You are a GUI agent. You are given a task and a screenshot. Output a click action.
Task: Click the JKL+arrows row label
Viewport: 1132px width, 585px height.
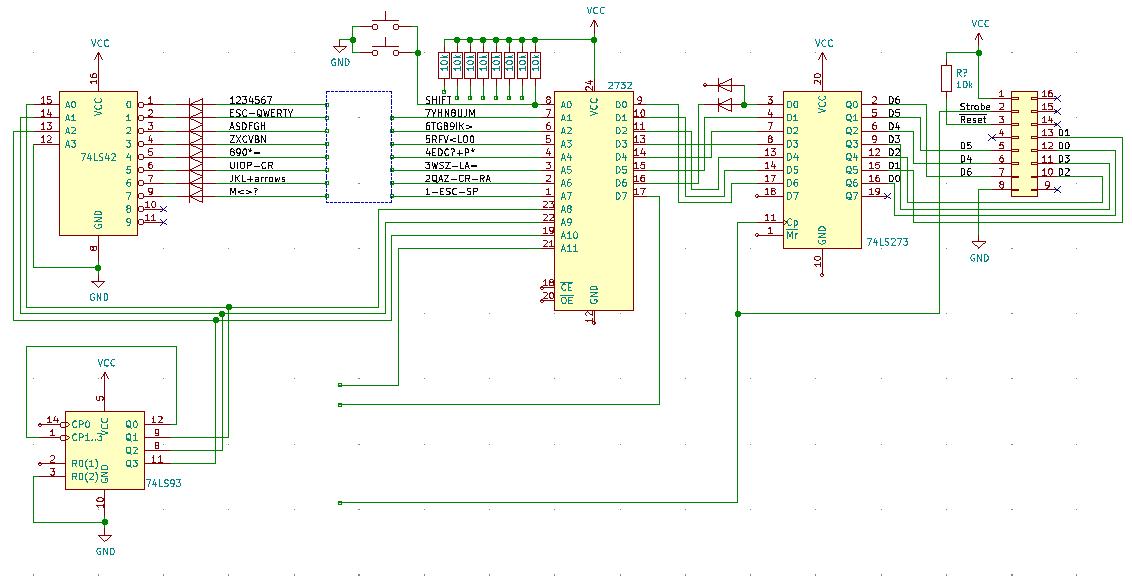coord(258,179)
